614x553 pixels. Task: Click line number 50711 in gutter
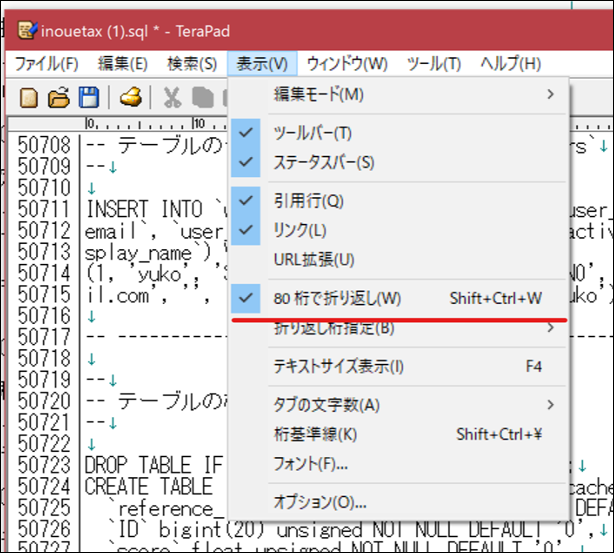(44, 209)
